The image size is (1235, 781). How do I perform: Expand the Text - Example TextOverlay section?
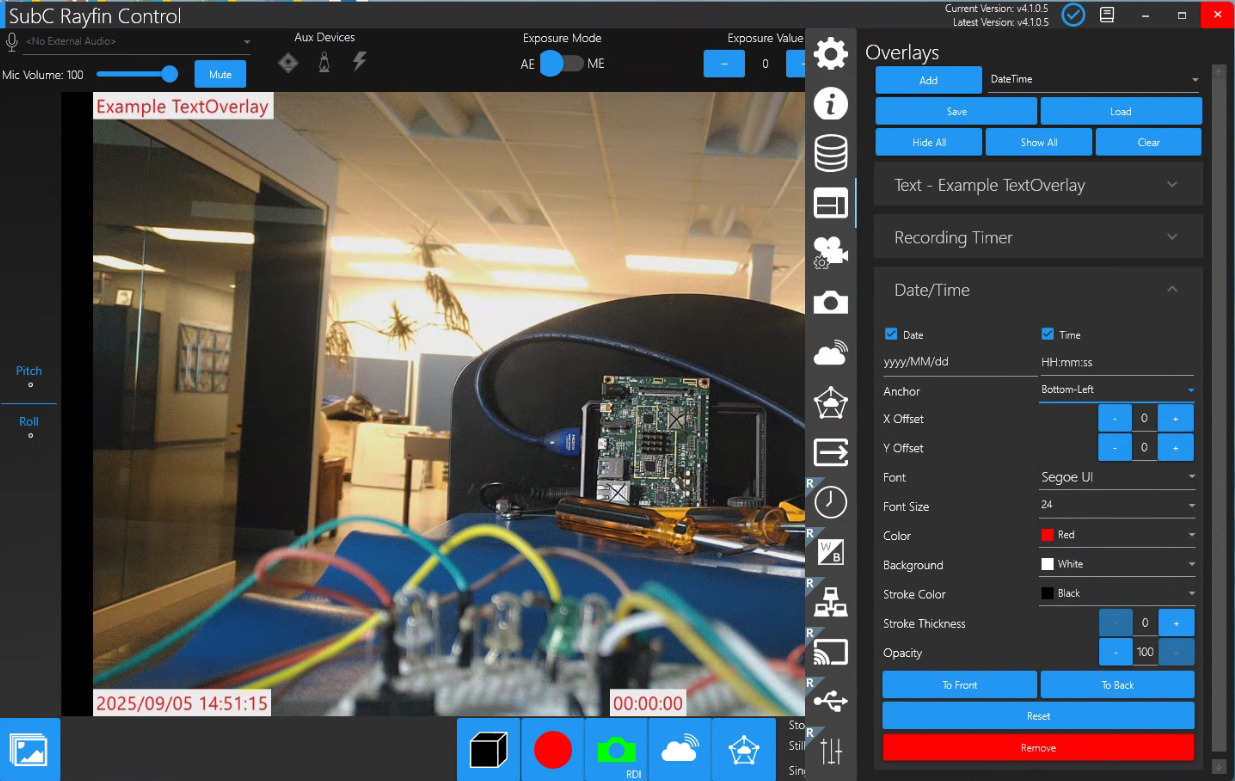pos(1037,185)
